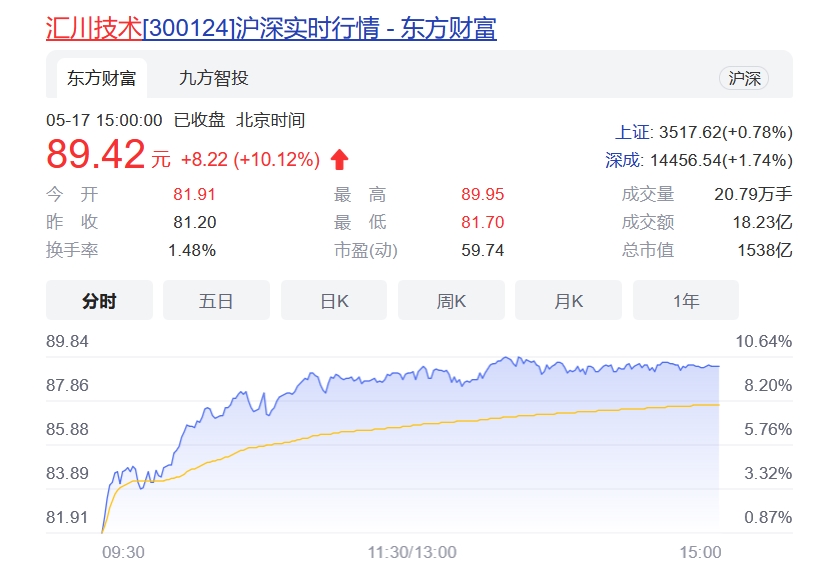This screenshot has width=829, height=573.
Task: Click the 深成 index value 14456.54(+1.74%)
Action: [x=721, y=160]
